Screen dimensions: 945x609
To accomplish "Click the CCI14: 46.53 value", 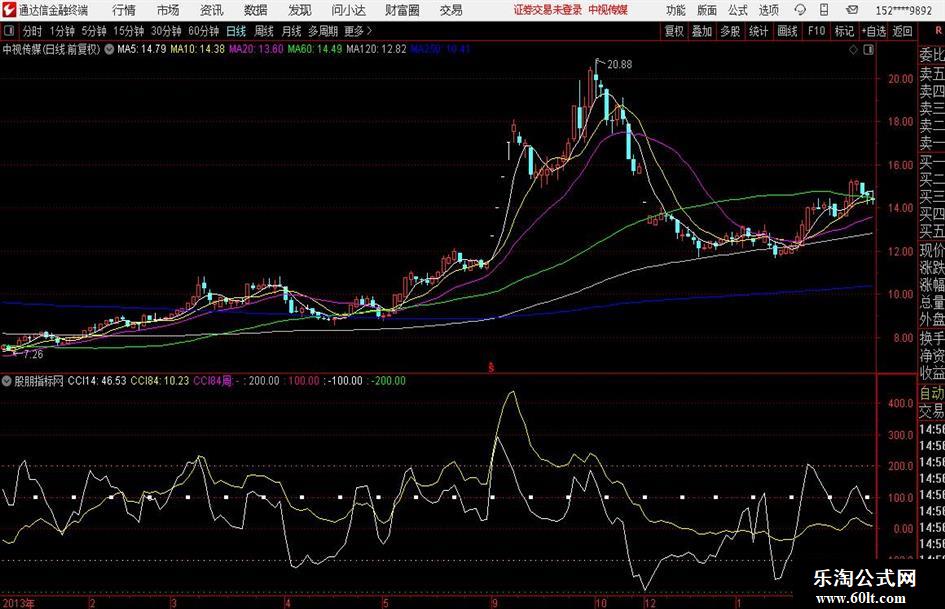I will (x=97, y=381).
